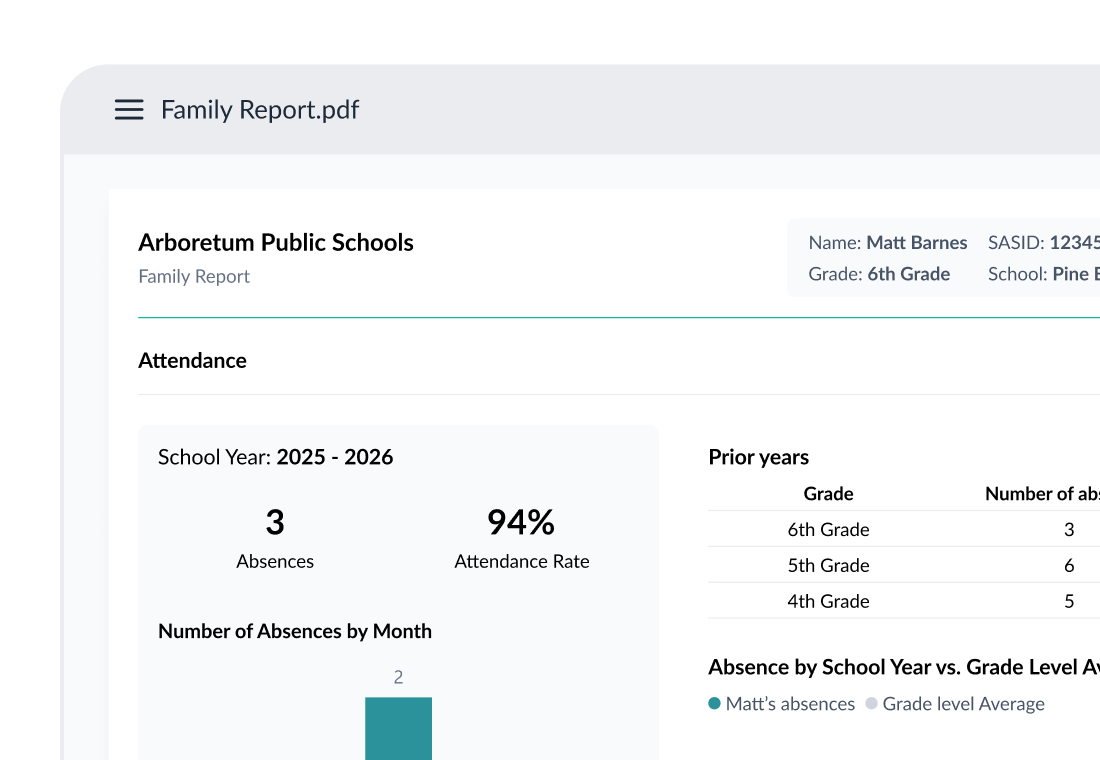The height and width of the screenshot is (760, 1100).
Task: Select School Year 2025 - 2026 text
Action: [276, 457]
